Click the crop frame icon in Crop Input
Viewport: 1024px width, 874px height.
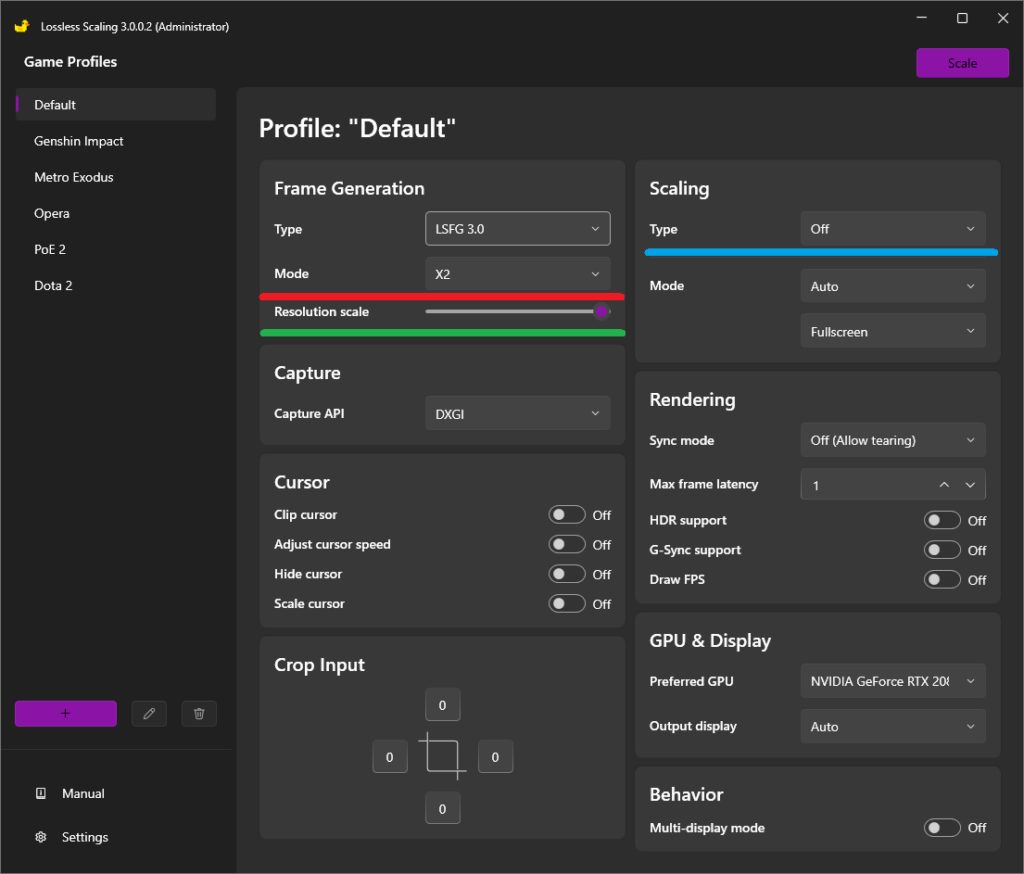[x=443, y=756]
